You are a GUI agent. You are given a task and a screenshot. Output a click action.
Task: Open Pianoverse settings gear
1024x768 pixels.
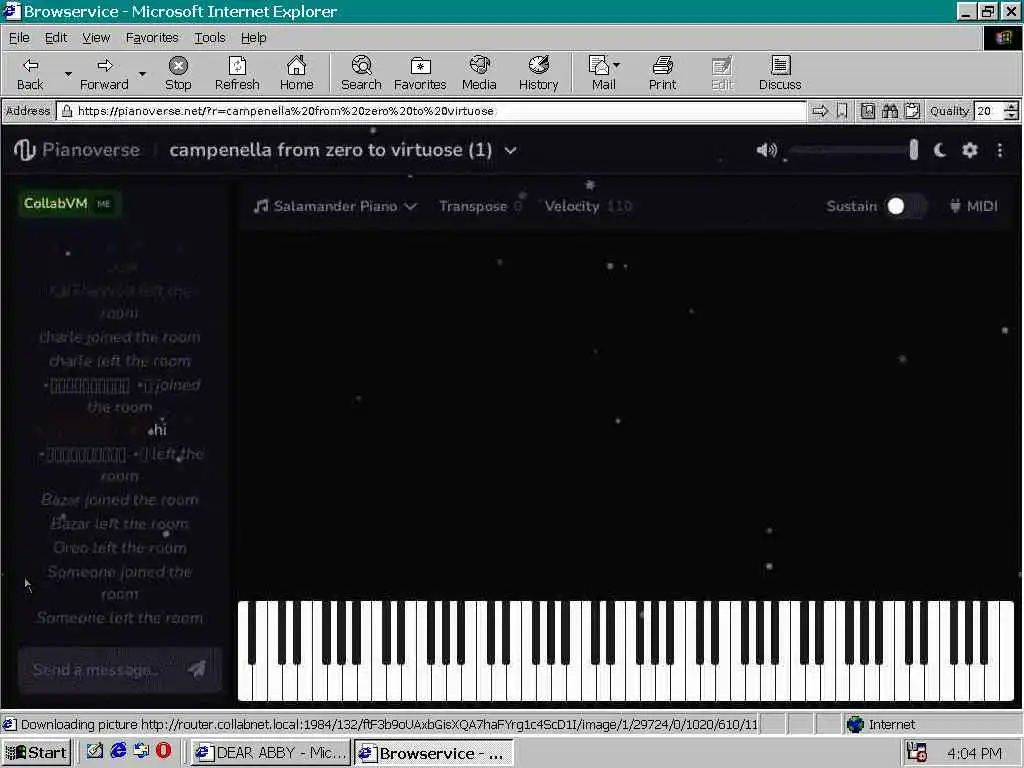pyautogui.click(x=970, y=150)
